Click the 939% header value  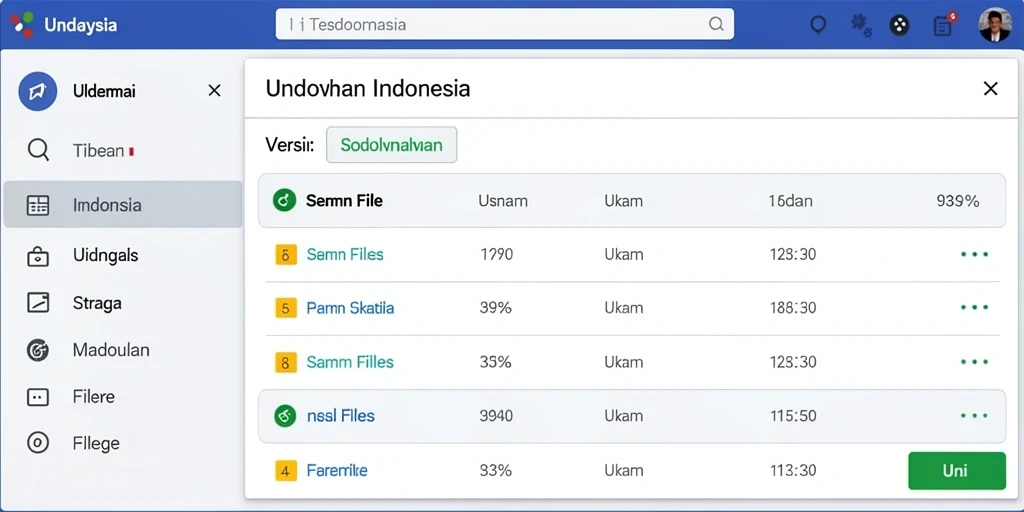click(x=957, y=201)
